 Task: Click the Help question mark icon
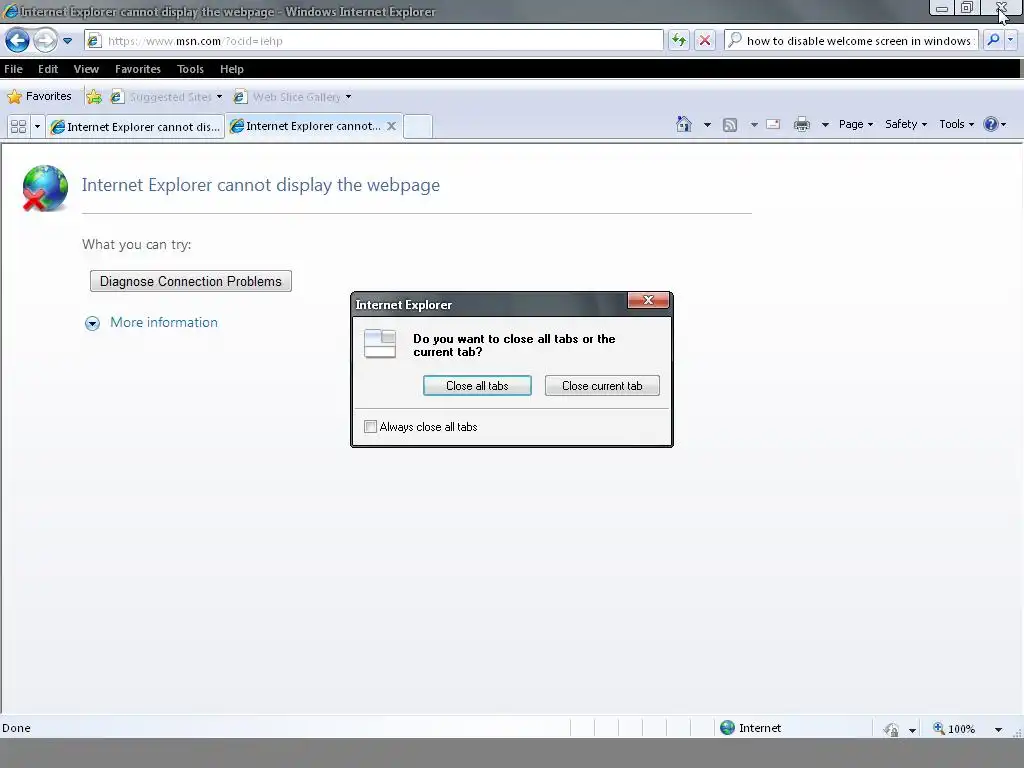[991, 124]
